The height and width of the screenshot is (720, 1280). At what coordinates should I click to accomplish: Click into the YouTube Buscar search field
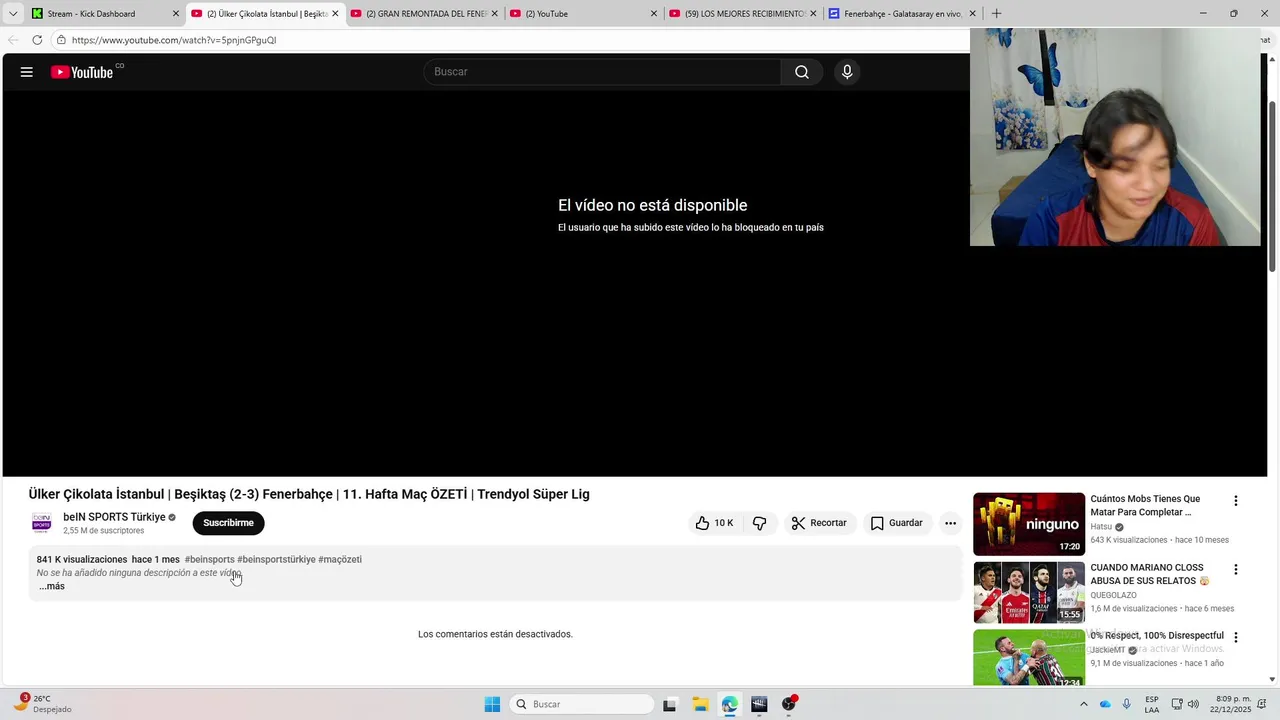click(602, 72)
